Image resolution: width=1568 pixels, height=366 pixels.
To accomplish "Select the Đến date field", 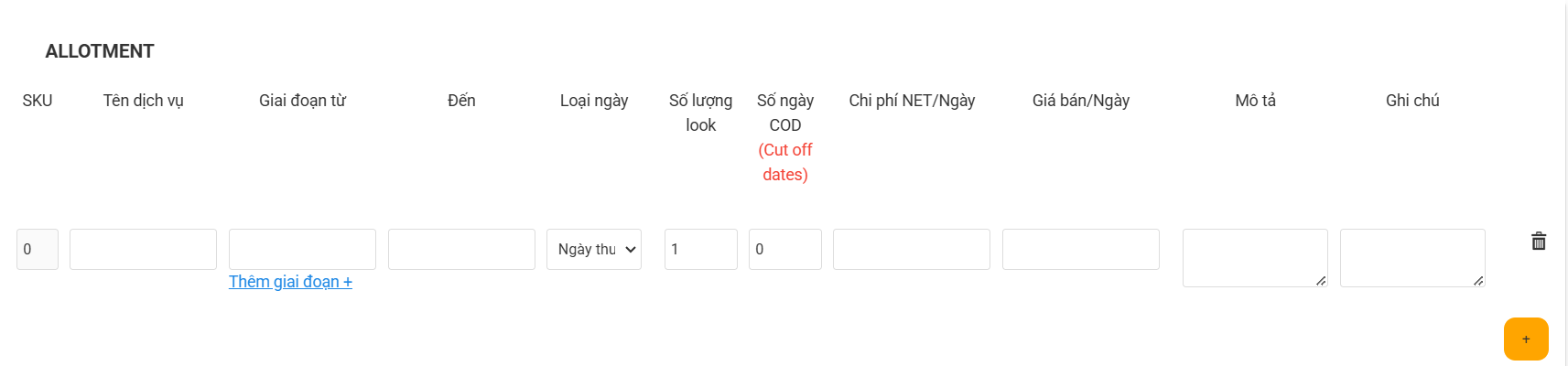I will [461, 249].
